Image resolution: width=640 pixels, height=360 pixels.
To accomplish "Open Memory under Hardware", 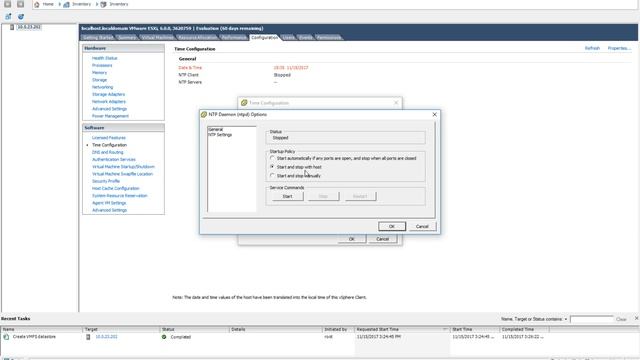I will point(100,73).
